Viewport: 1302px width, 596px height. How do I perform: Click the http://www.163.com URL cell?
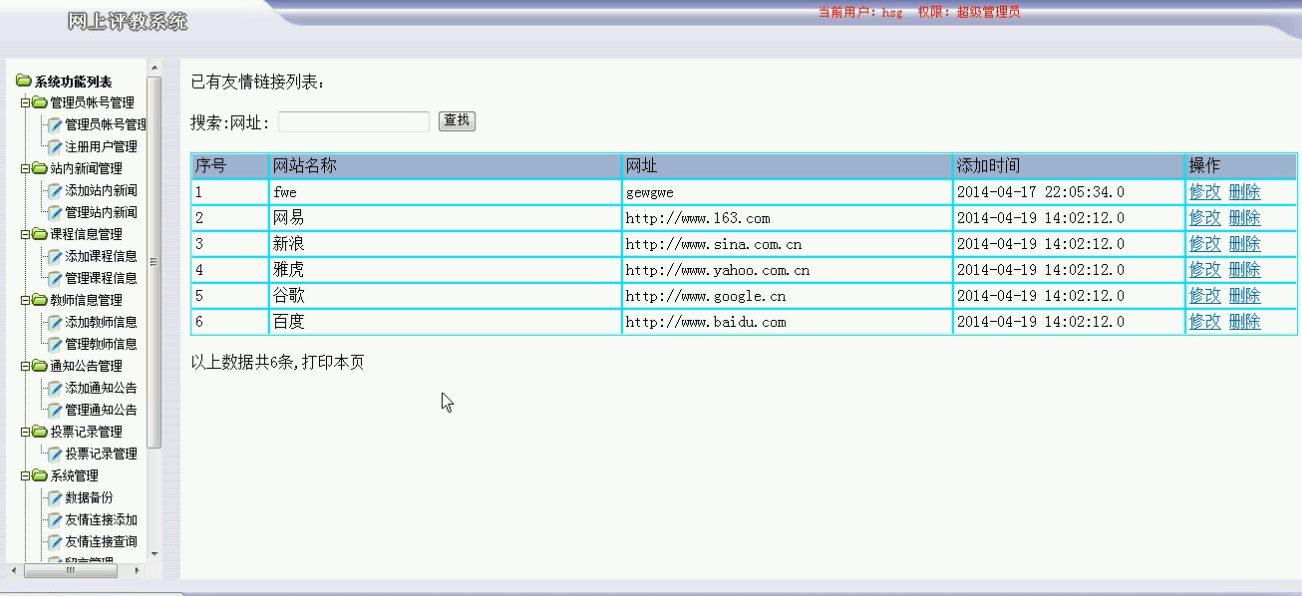click(x=787, y=218)
